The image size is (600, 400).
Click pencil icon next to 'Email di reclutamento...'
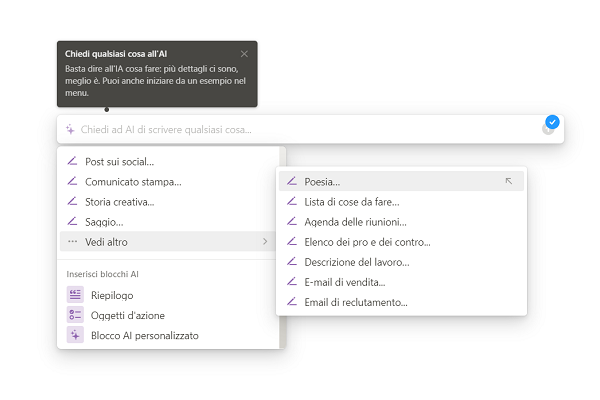click(x=292, y=302)
